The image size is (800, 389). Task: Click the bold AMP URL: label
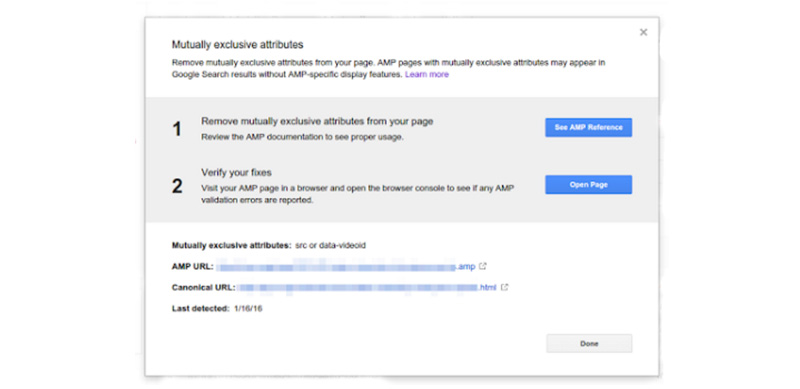click(x=192, y=266)
